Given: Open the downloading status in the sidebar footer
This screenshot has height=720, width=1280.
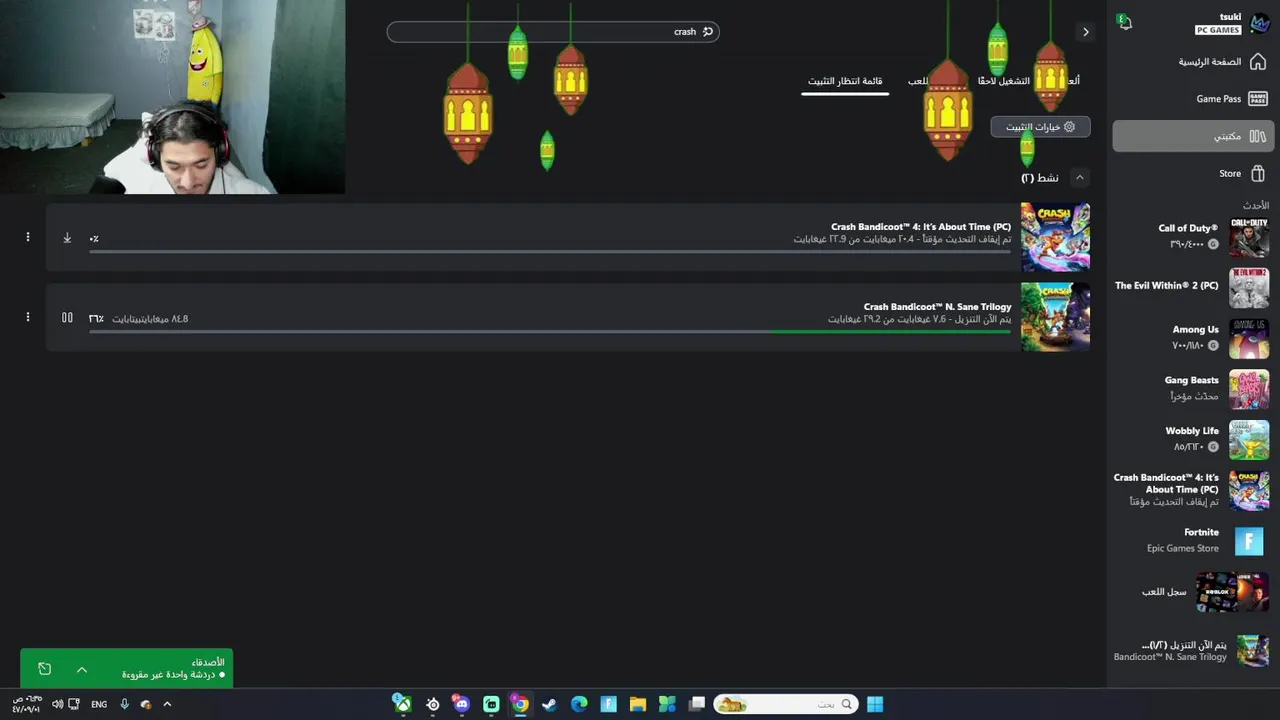Looking at the screenshot, I should (1193, 651).
